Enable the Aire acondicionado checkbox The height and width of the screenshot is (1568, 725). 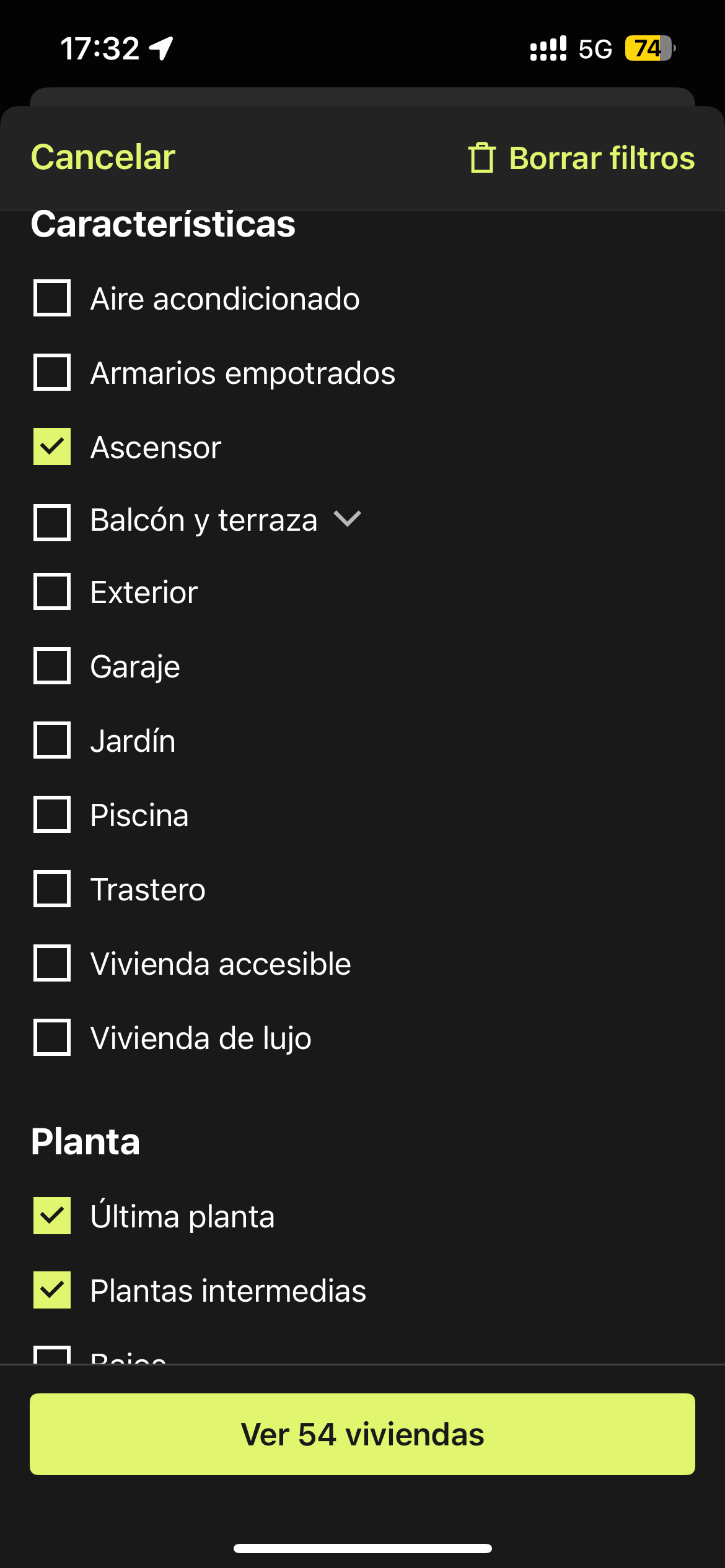click(x=52, y=298)
